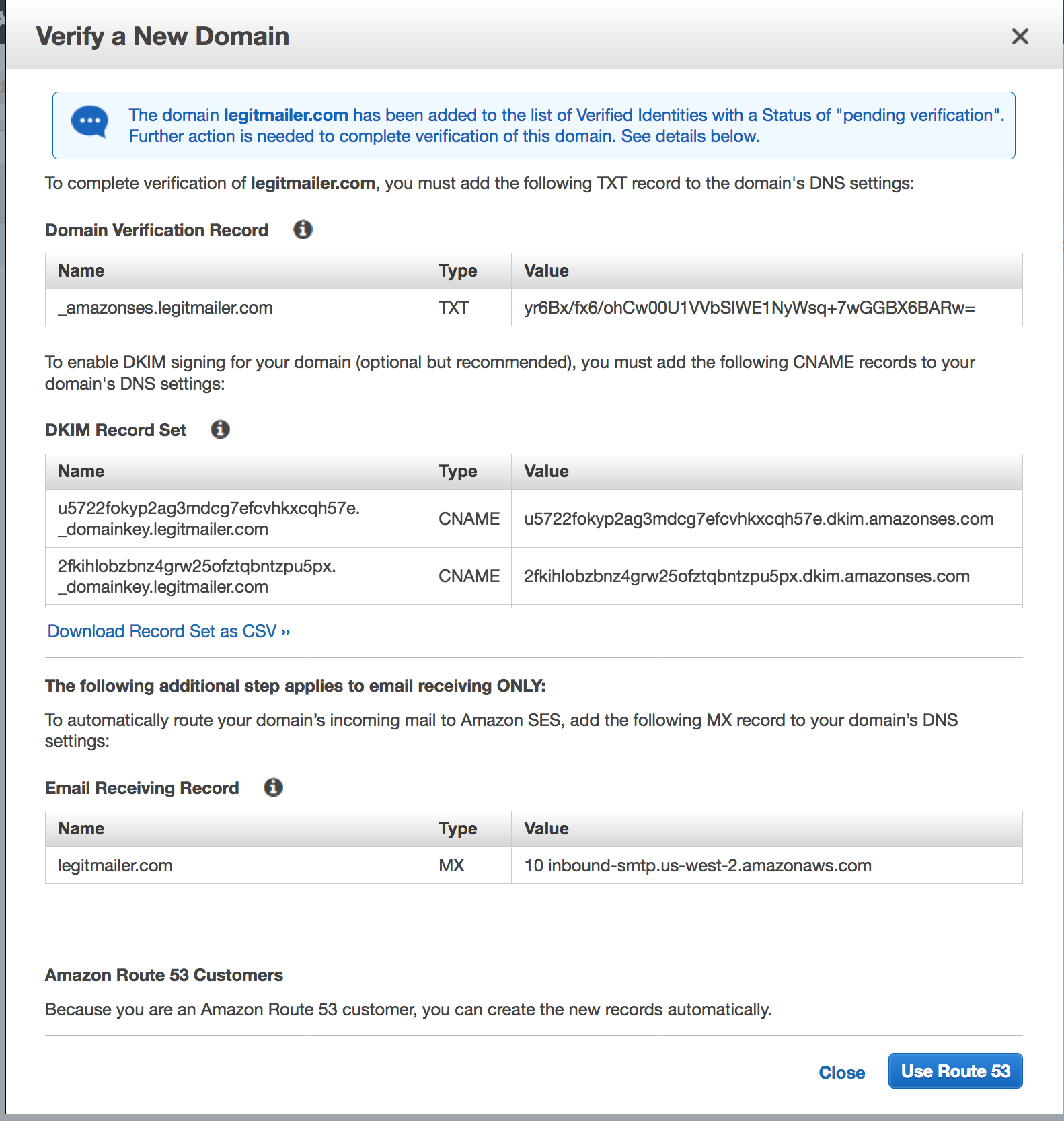Click the legitmailer.com MX record name
The image size is (1064, 1121).
[115, 866]
